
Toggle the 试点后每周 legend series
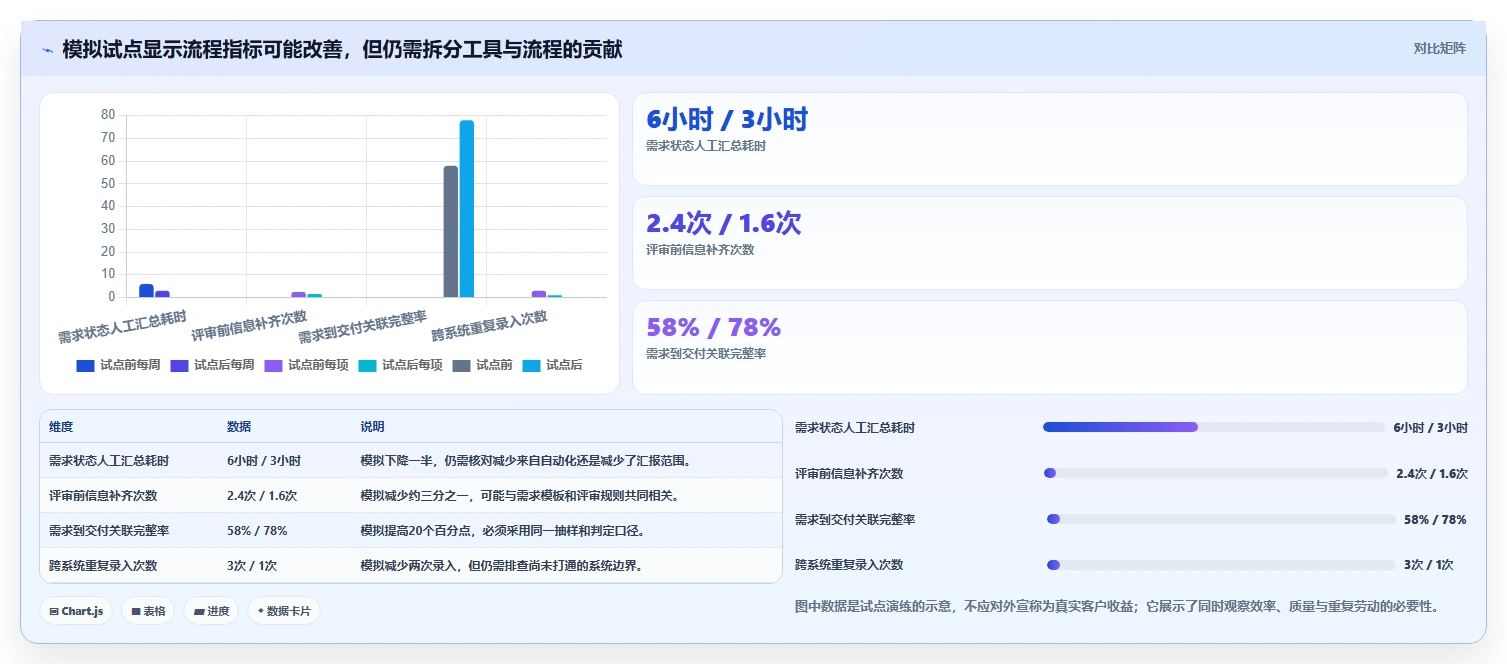point(212,365)
